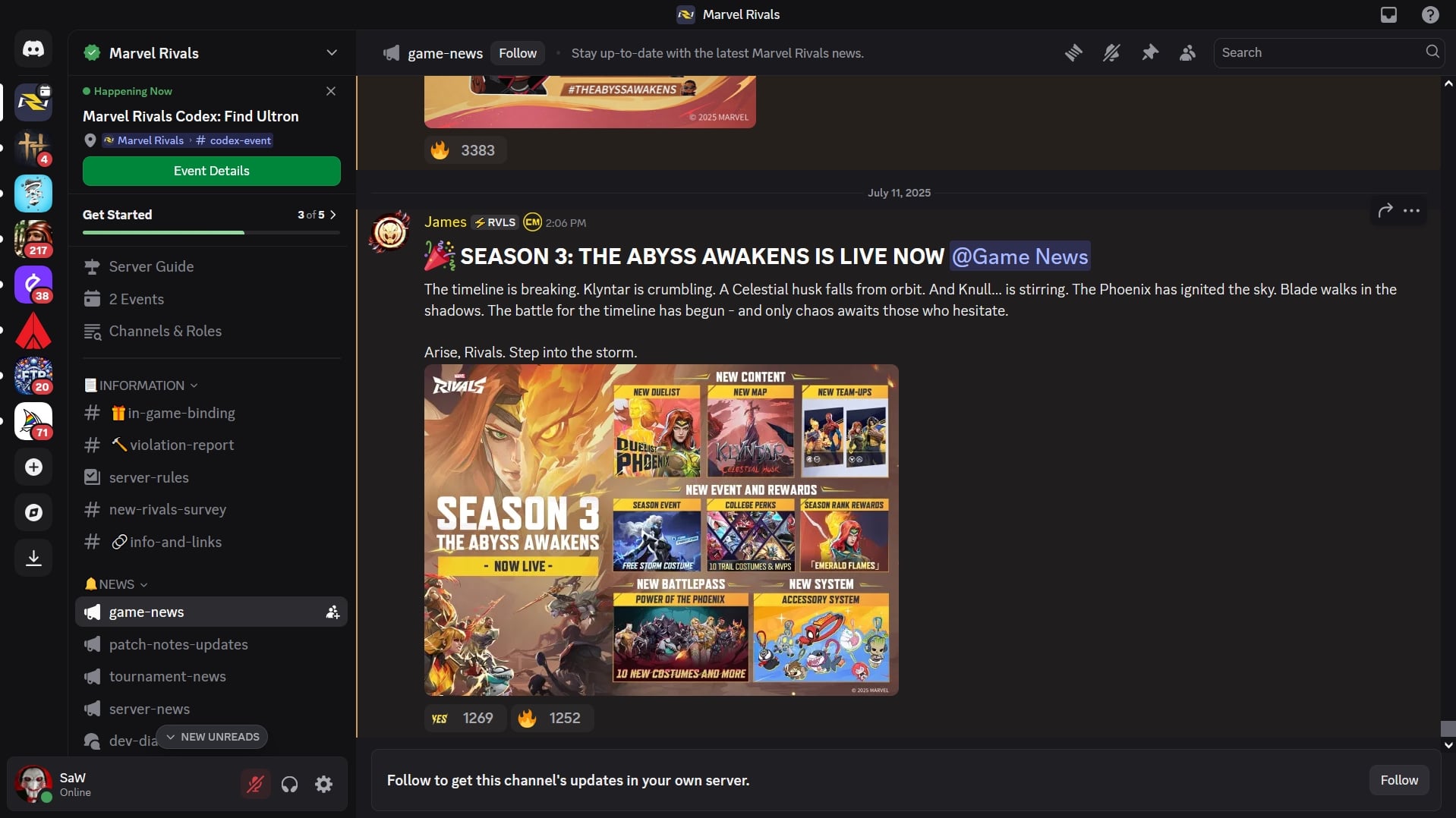Open in-game-binding channel
Screen dimensions: 1456x818
pos(212,413)
